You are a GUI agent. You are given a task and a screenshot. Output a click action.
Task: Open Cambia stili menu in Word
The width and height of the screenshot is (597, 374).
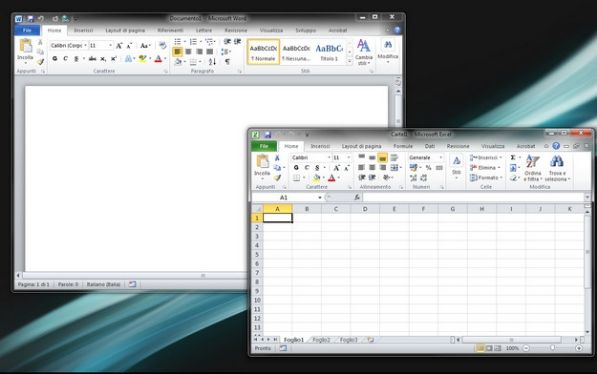[x=364, y=52]
